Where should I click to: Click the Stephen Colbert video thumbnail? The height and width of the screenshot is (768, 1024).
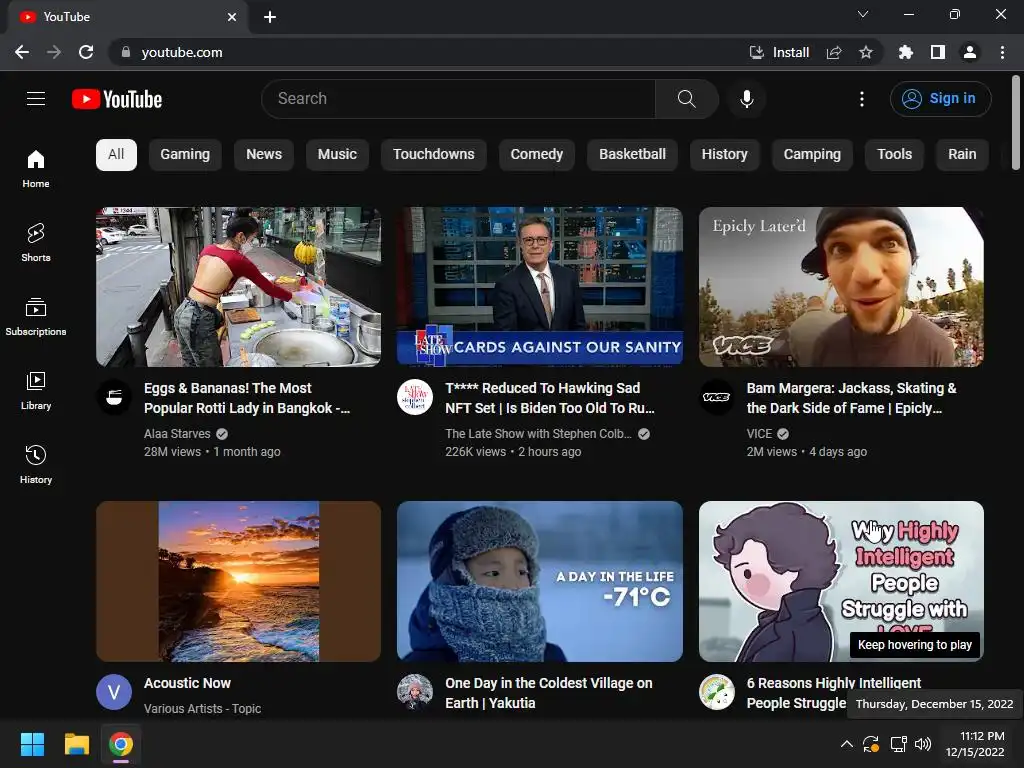(x=540, y=287)
